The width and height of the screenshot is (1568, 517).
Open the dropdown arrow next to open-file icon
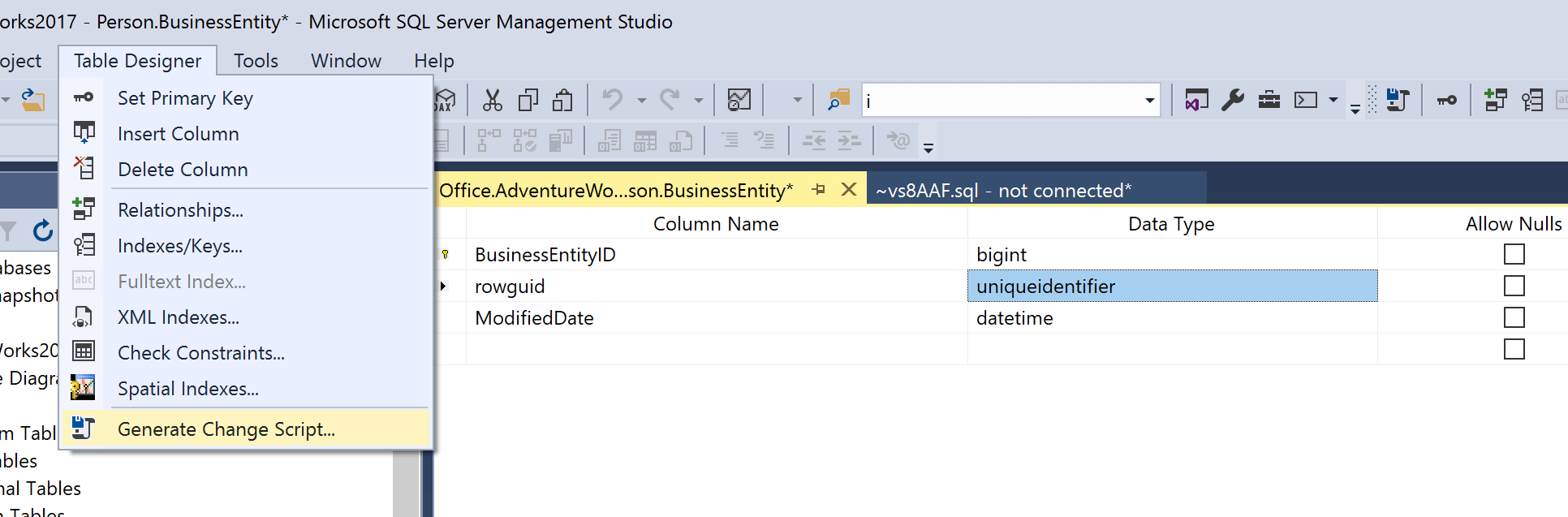pos(6,101)
